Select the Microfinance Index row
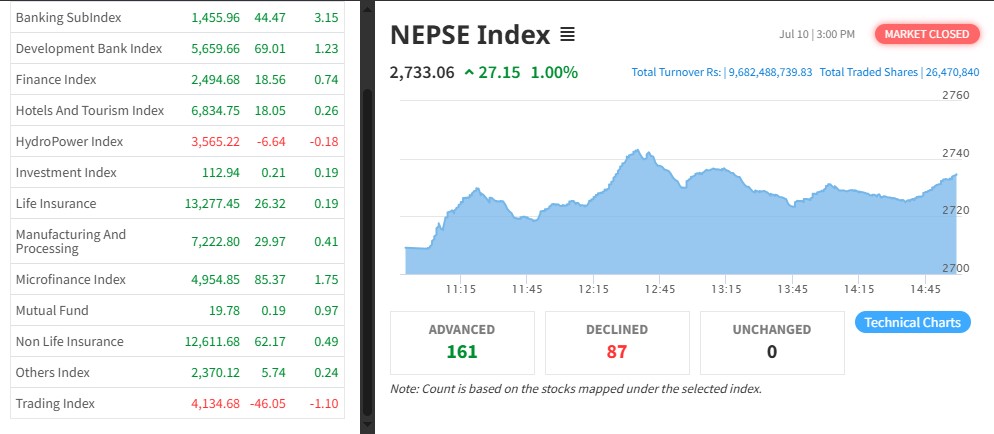Viewport: 994px width, 434px height. pyautogui.click(x=70, y=280)
